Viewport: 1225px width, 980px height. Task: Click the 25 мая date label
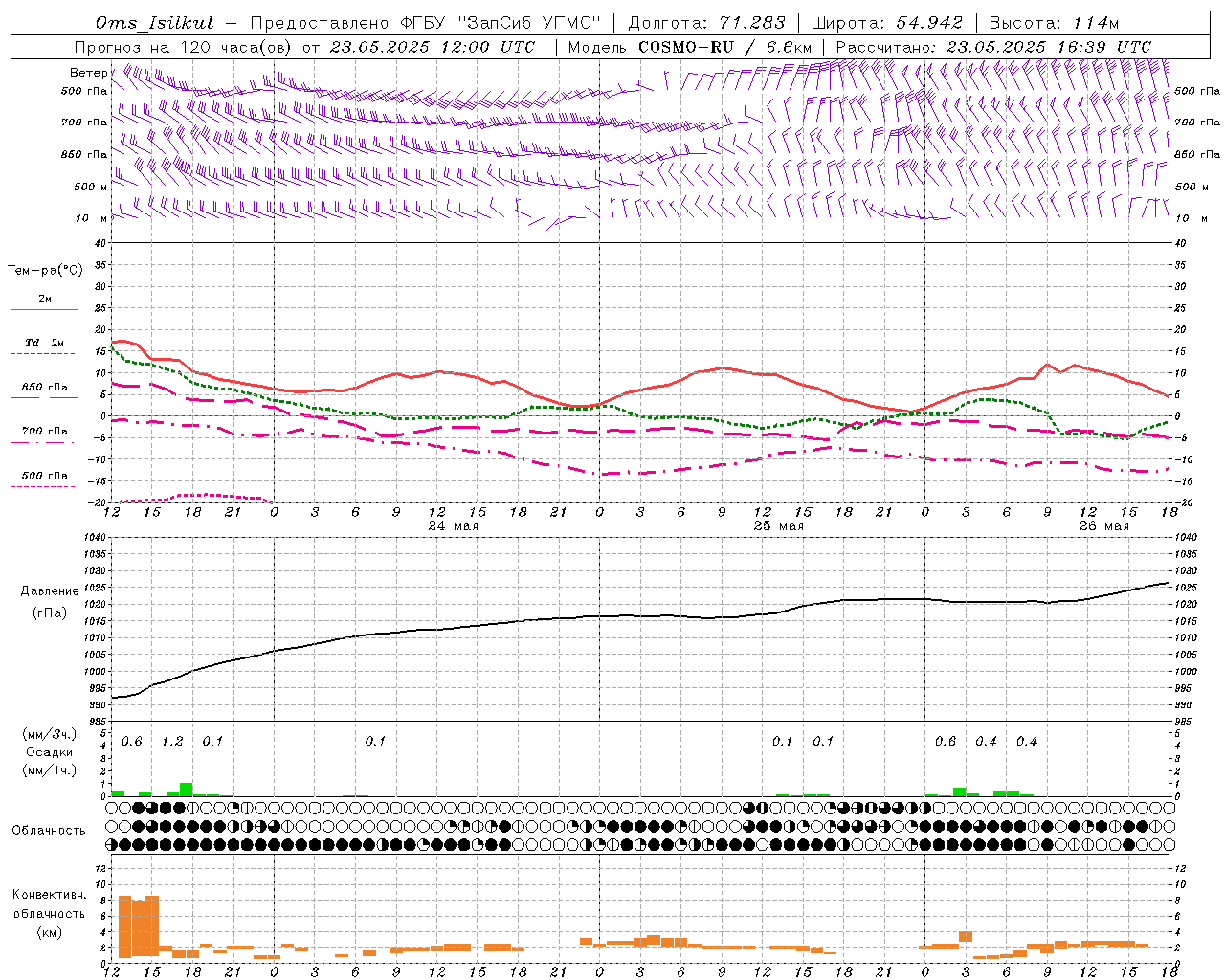coord(778,526)
